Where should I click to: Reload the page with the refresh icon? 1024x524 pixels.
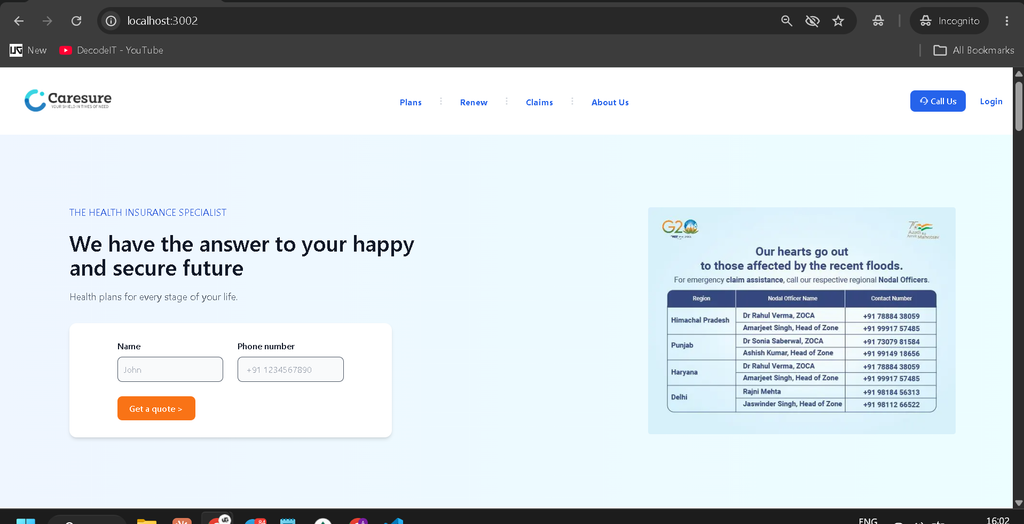(x=76, y=21)
